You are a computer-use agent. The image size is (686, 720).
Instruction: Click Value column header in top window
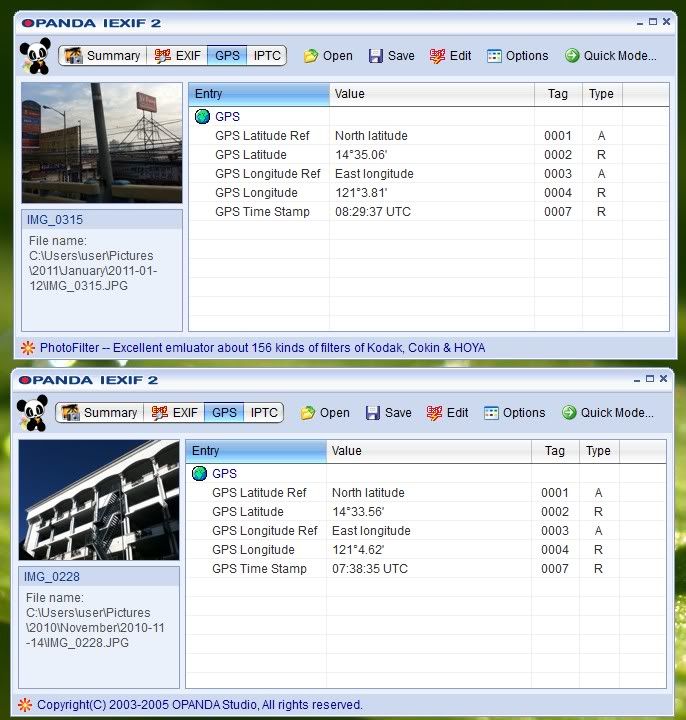click(432, 94)
